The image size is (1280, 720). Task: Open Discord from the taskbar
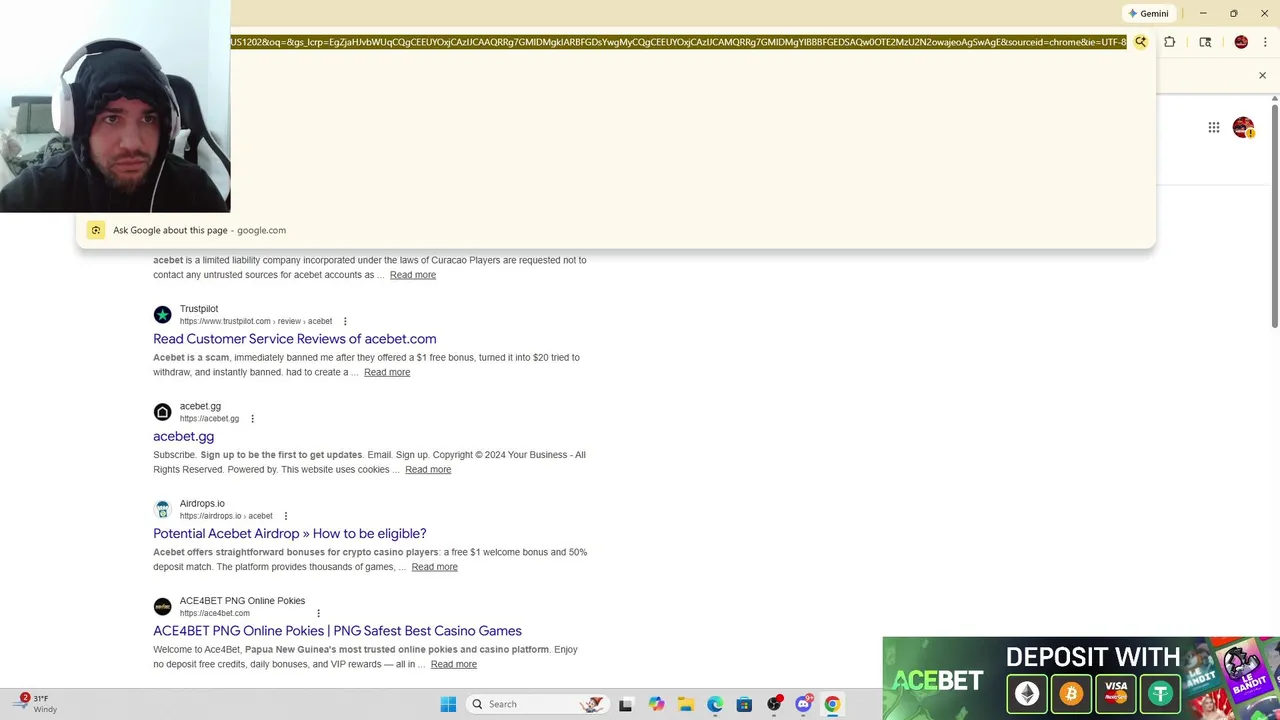click(x=803, y=704)
